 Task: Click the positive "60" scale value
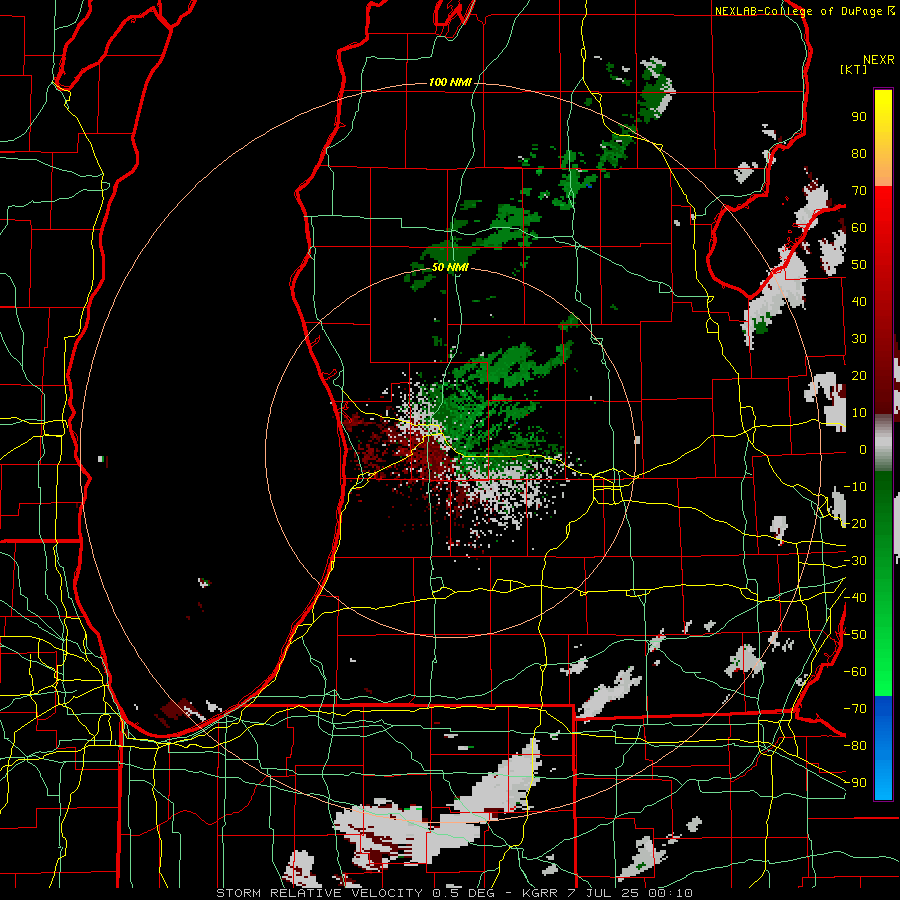click(859, 227)
